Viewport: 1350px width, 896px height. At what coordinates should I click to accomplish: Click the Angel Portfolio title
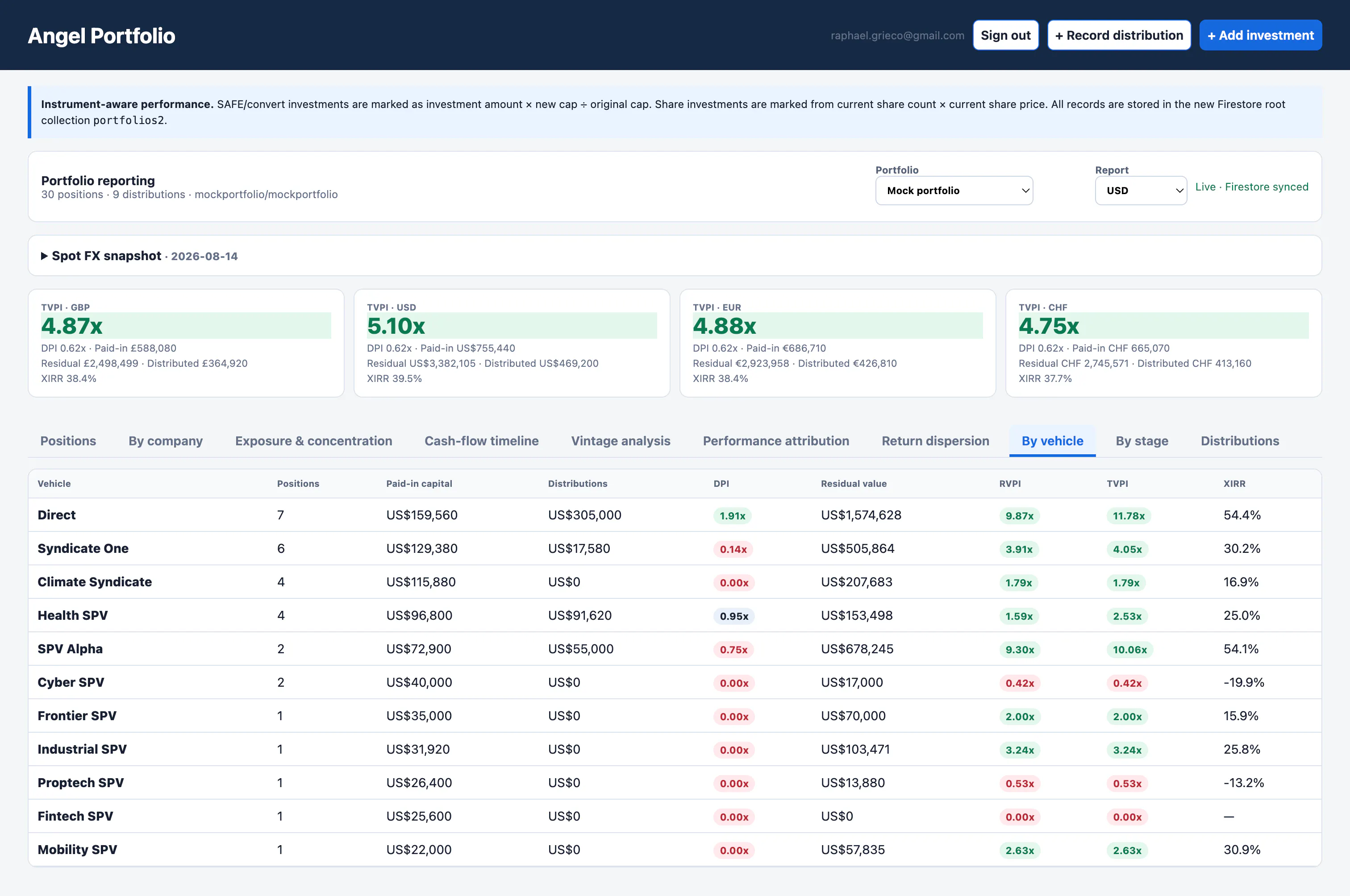tap(102, 35)
